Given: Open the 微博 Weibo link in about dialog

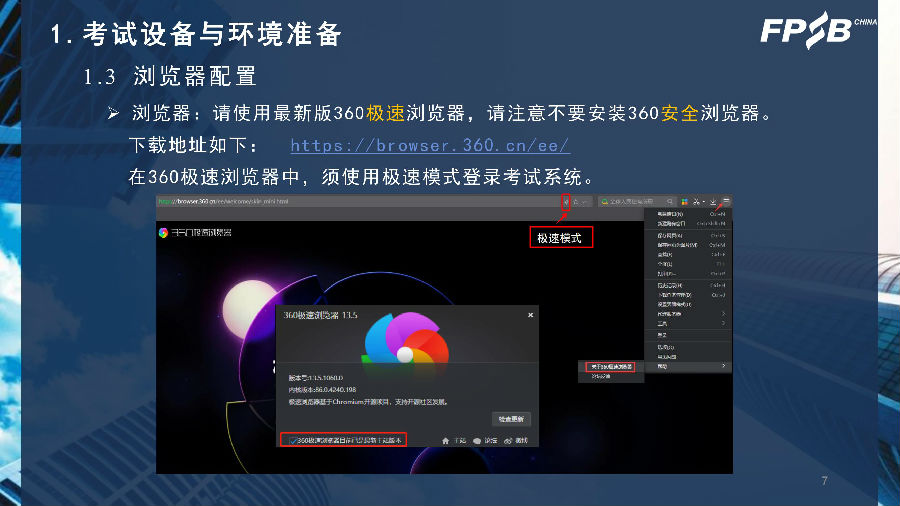Looking at the screenshot, I should click(516, 441).
